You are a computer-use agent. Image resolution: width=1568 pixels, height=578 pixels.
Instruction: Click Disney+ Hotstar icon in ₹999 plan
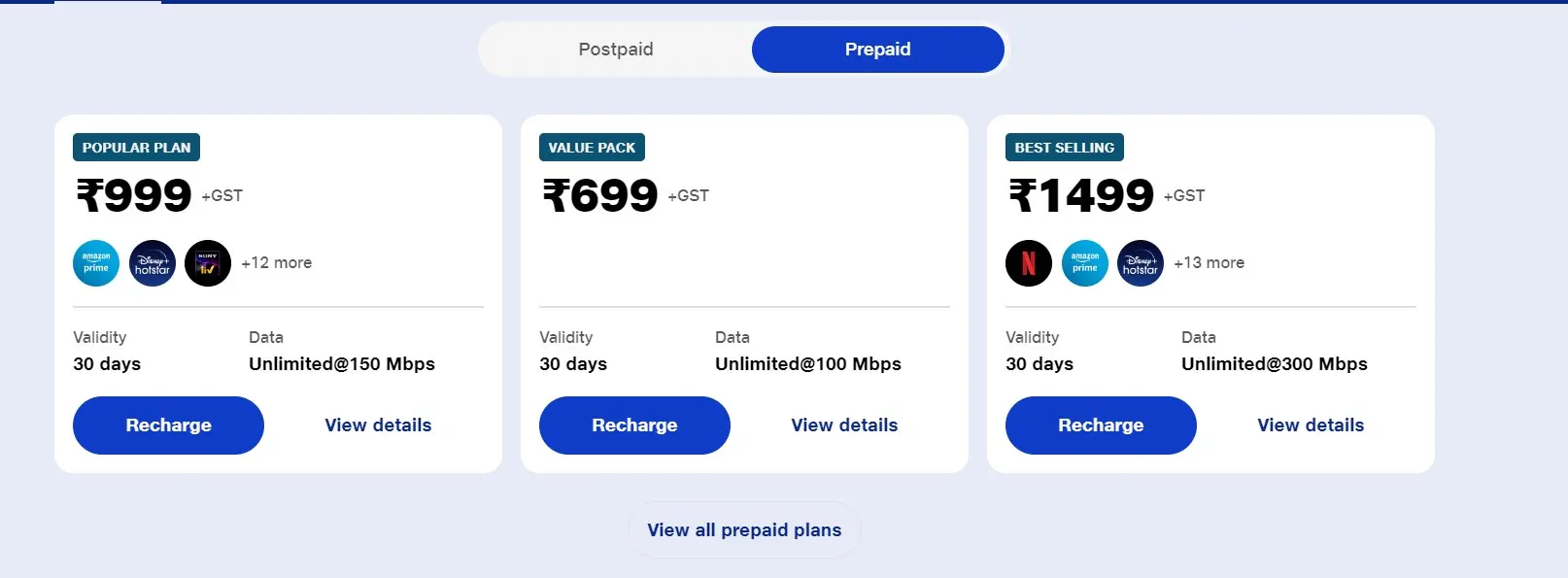(153, 263)
